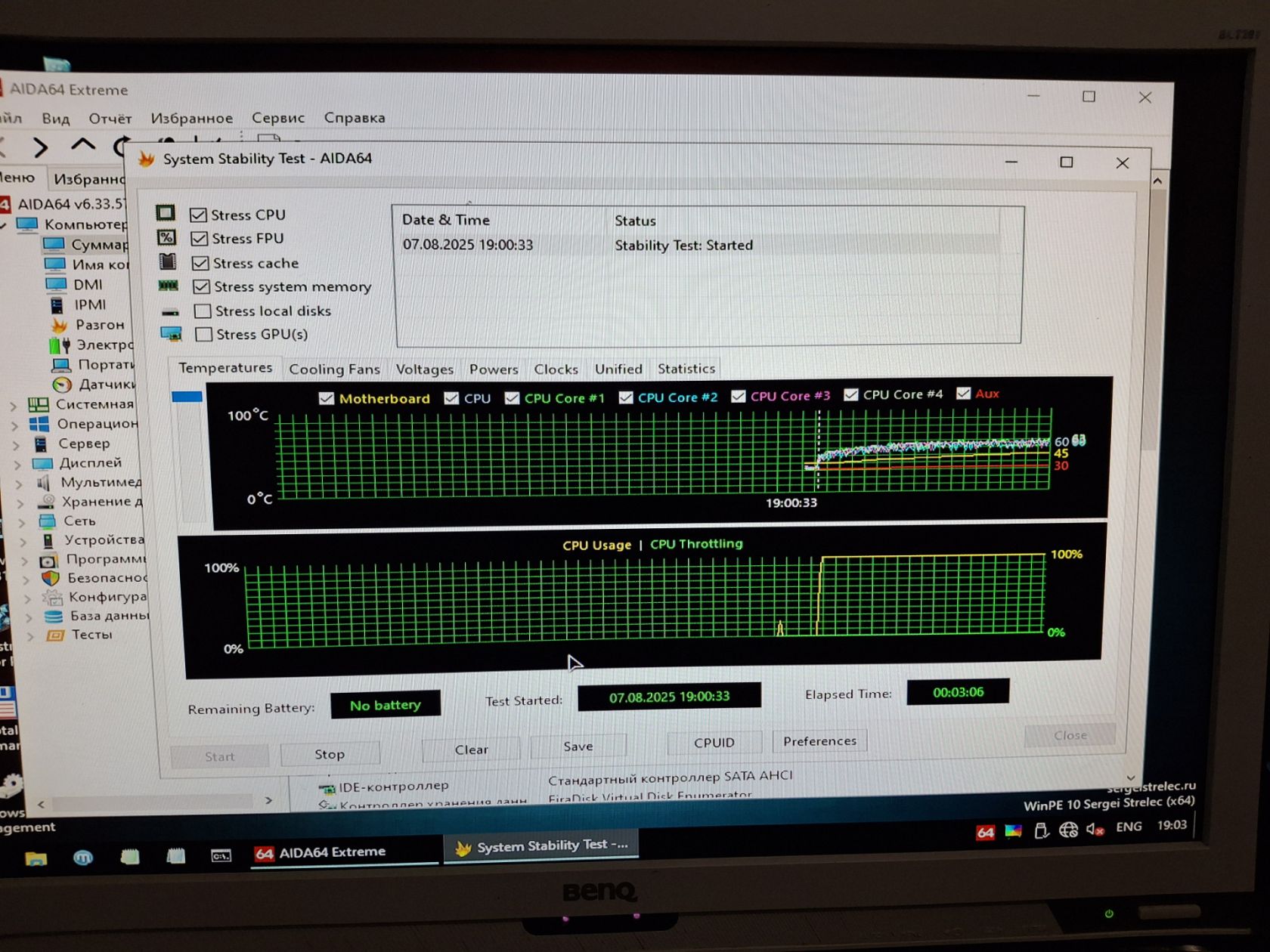Click the blue graph page slider
This screenshot has width=1270, height=952.
point(187,397)
